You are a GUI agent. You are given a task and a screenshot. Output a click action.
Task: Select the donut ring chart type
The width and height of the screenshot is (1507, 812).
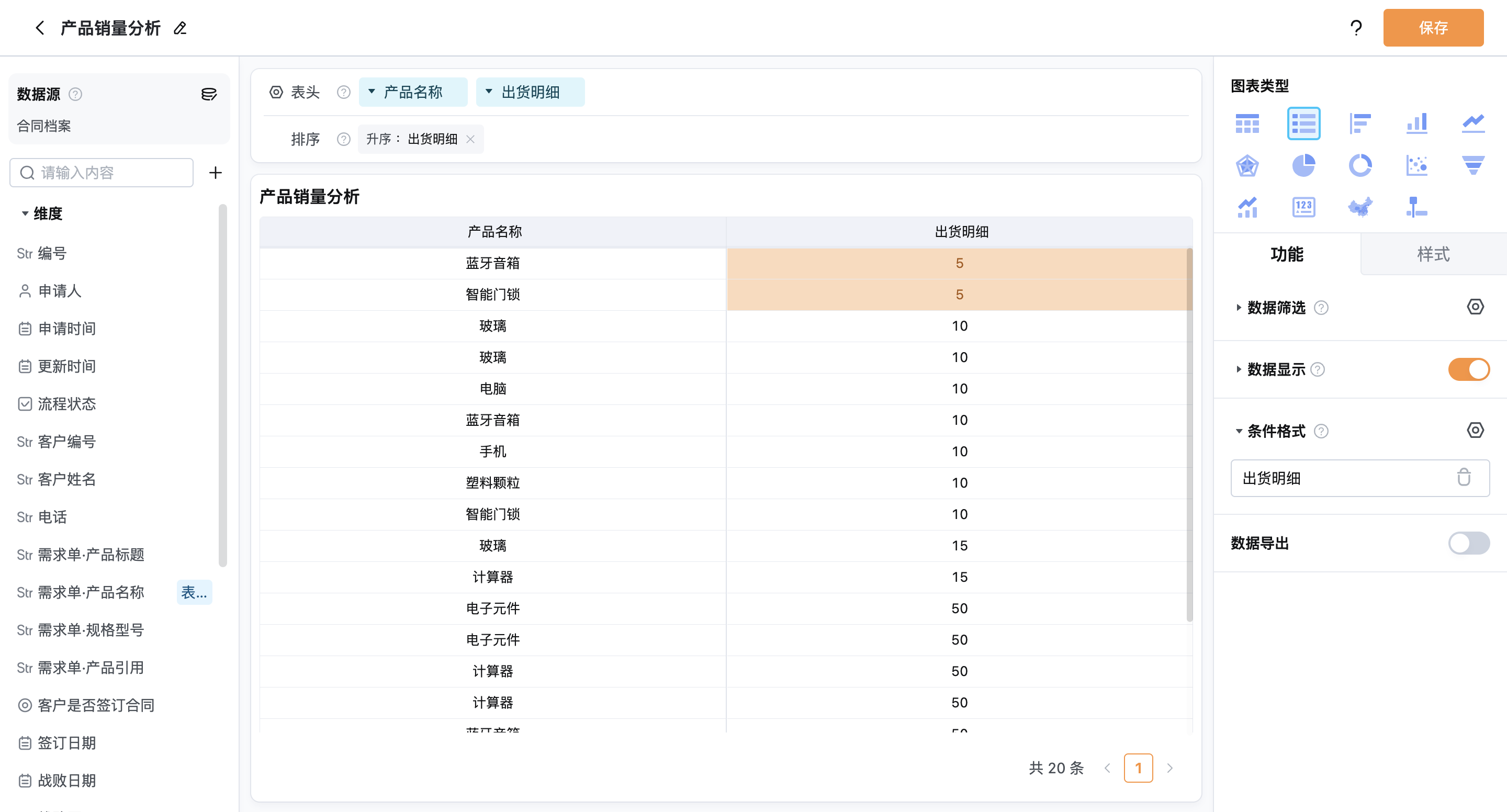pyautogui.click(x=1359, y=165)
